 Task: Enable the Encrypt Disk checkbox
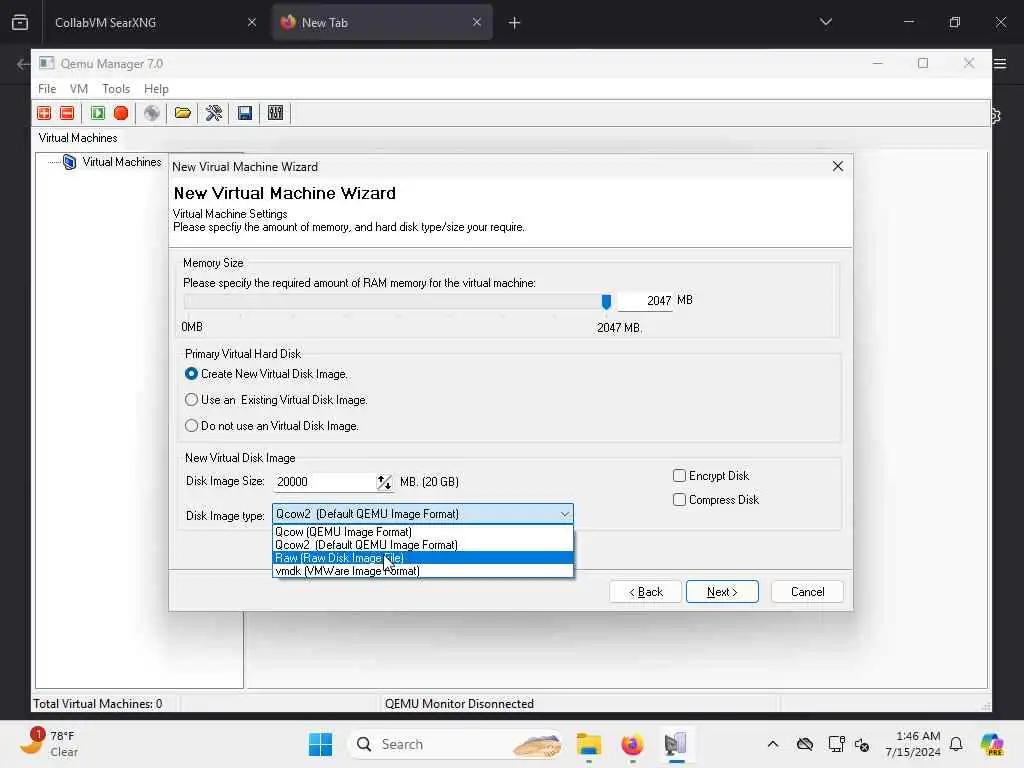(679, 475)
